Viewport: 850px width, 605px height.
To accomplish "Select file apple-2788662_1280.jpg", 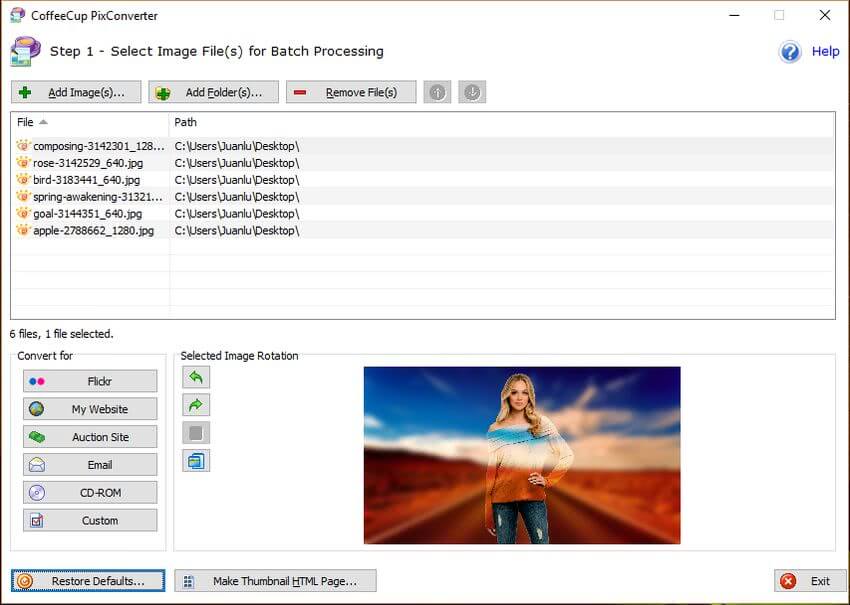I will (x=93, y=230).
